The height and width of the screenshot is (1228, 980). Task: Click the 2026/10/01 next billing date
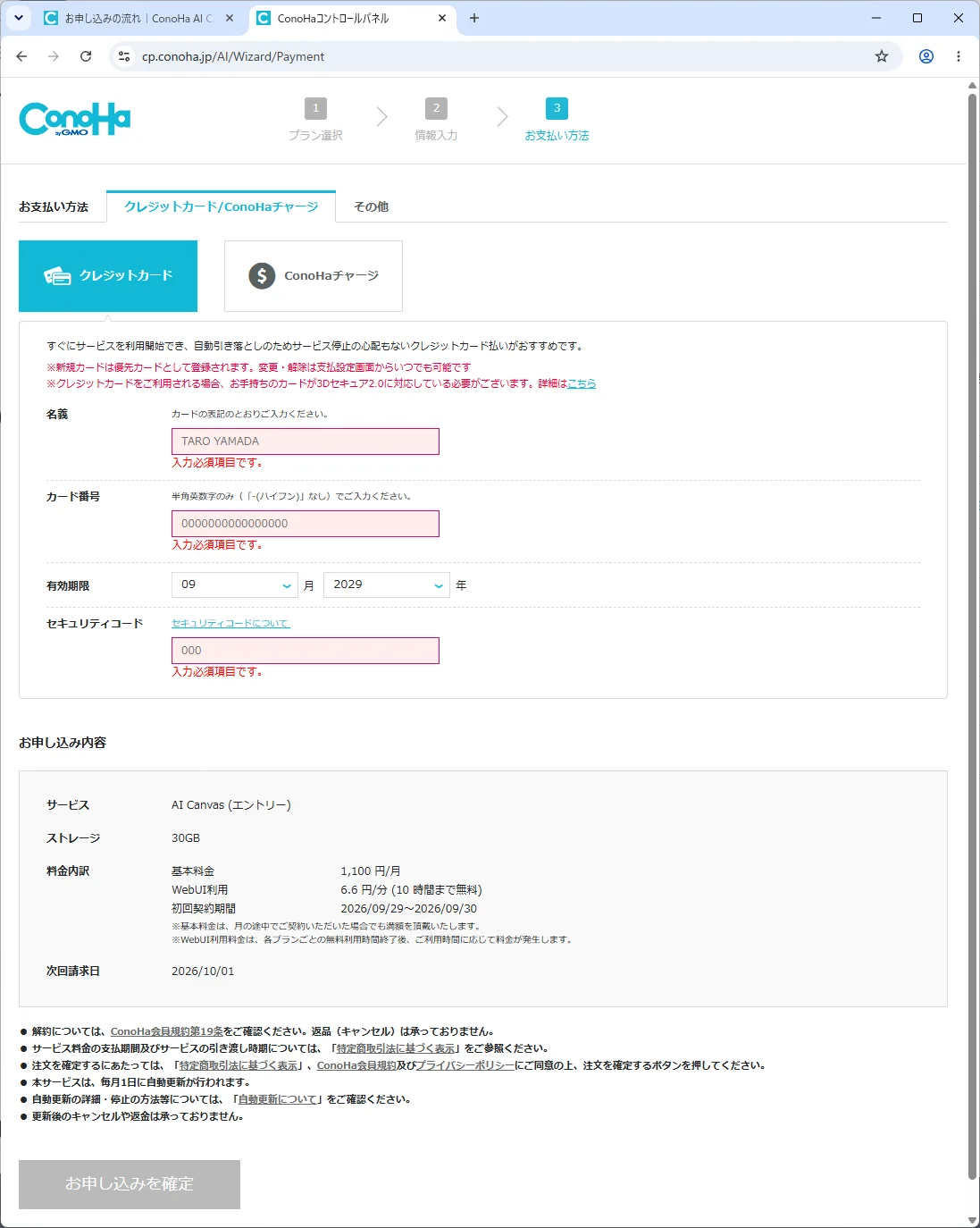203,971
